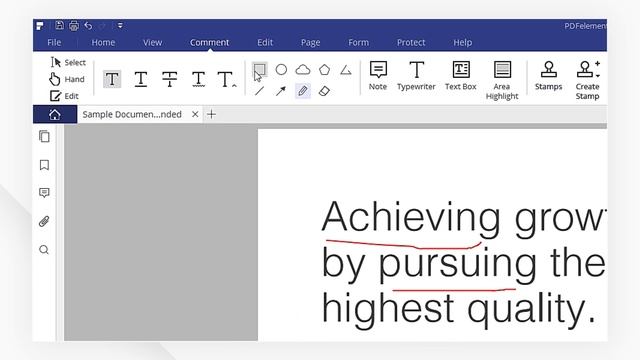Go to the Home start page tab

coord(55,114)
